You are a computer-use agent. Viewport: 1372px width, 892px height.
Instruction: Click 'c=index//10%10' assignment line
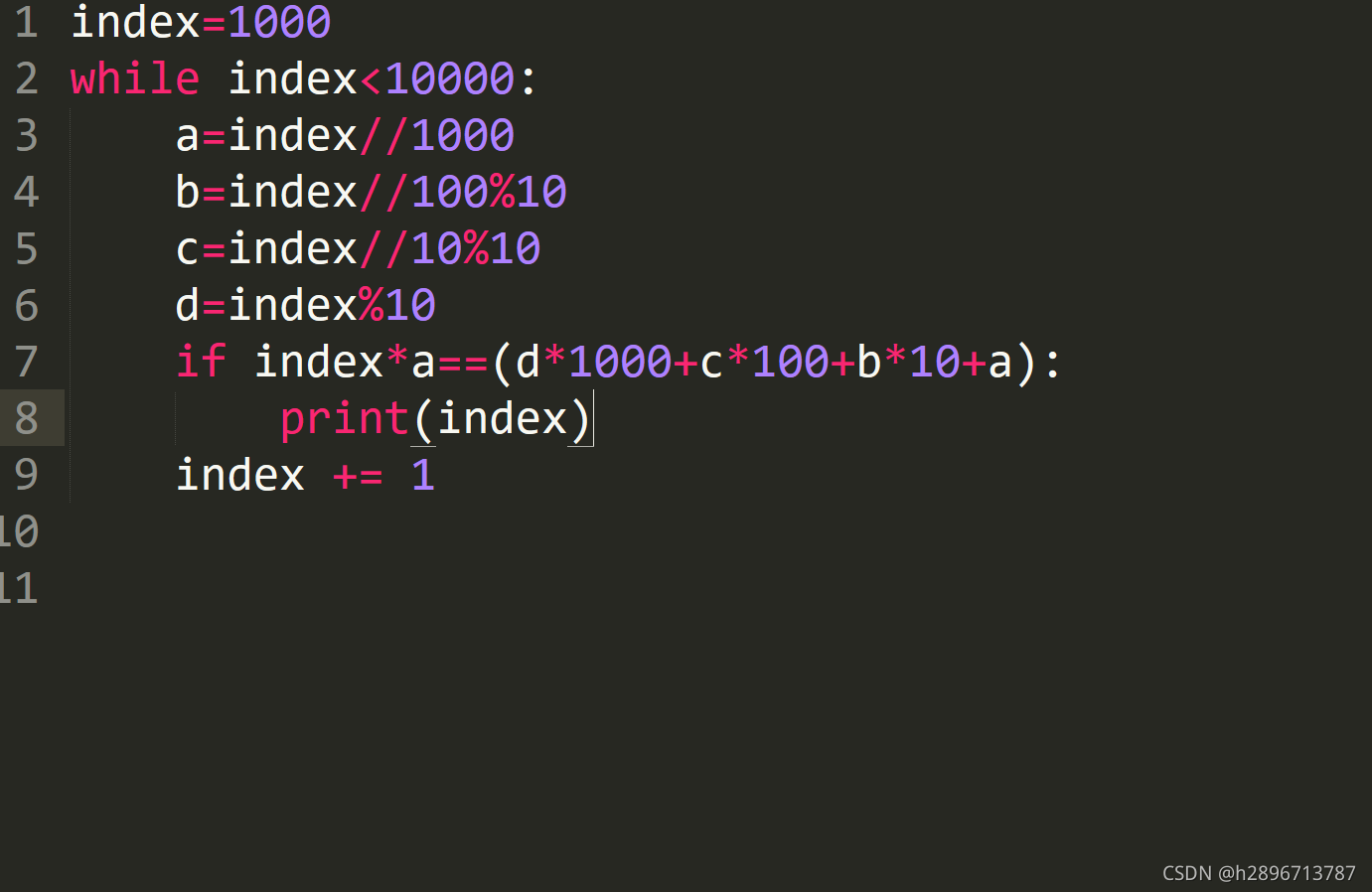click(x=358, y=249)
